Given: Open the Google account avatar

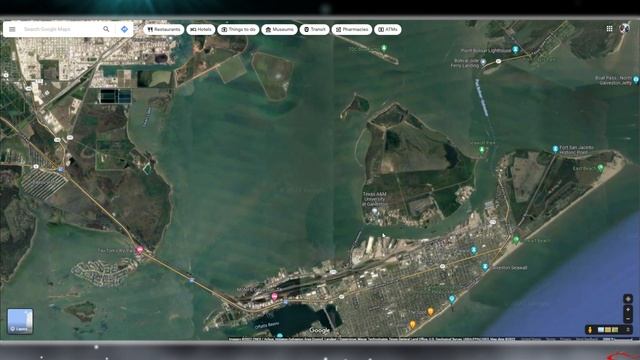Looking at the screenshot, I should (624, 28).
